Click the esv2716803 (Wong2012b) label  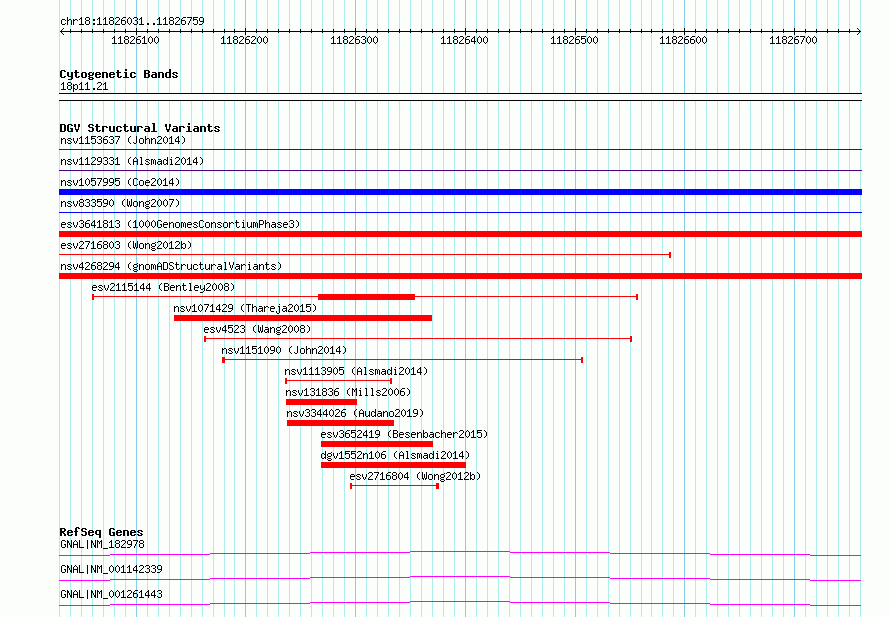[x=126, y=245]
